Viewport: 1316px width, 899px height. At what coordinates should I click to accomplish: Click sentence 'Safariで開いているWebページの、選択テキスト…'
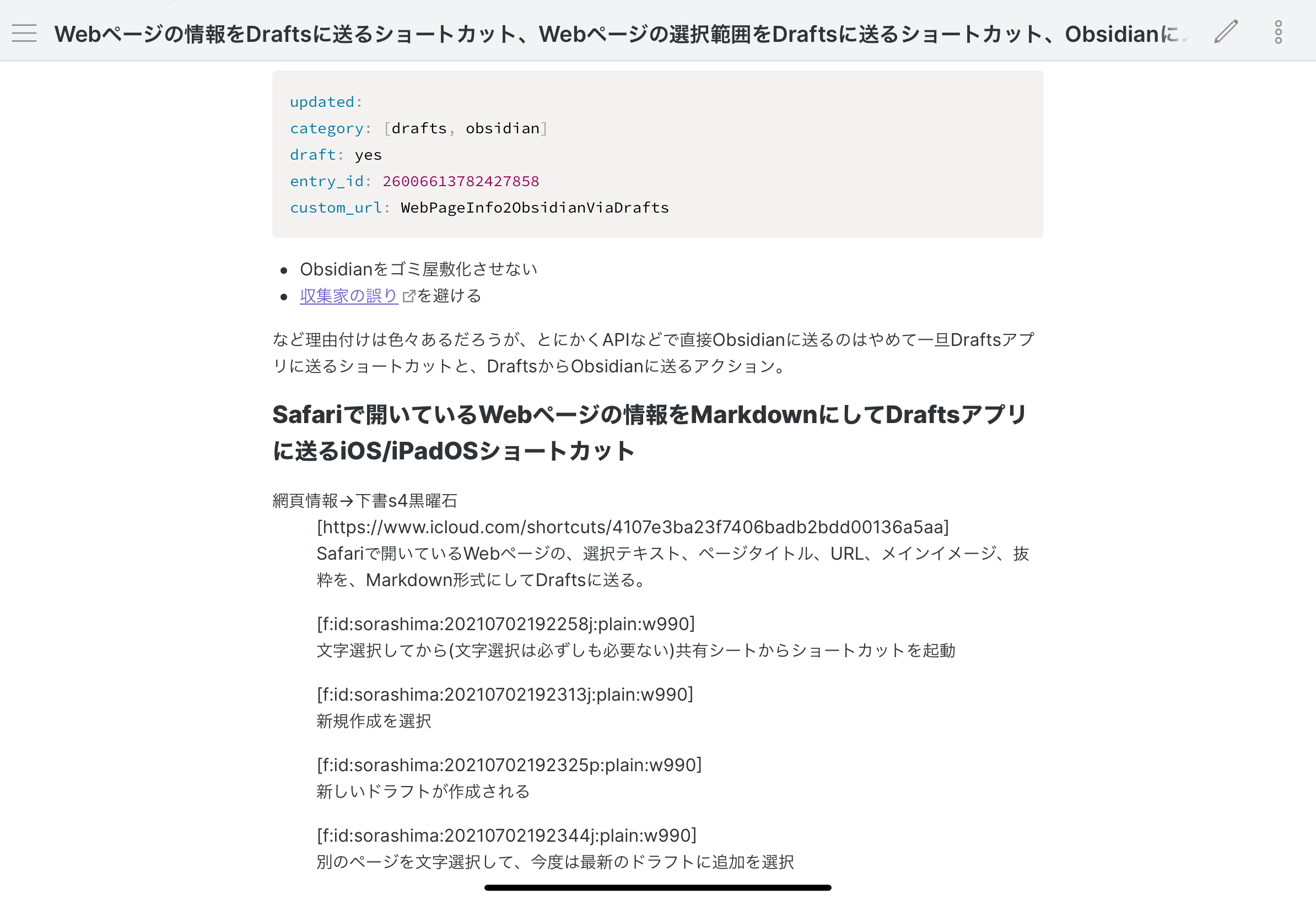pyautogui.click(x=673, y=567)
